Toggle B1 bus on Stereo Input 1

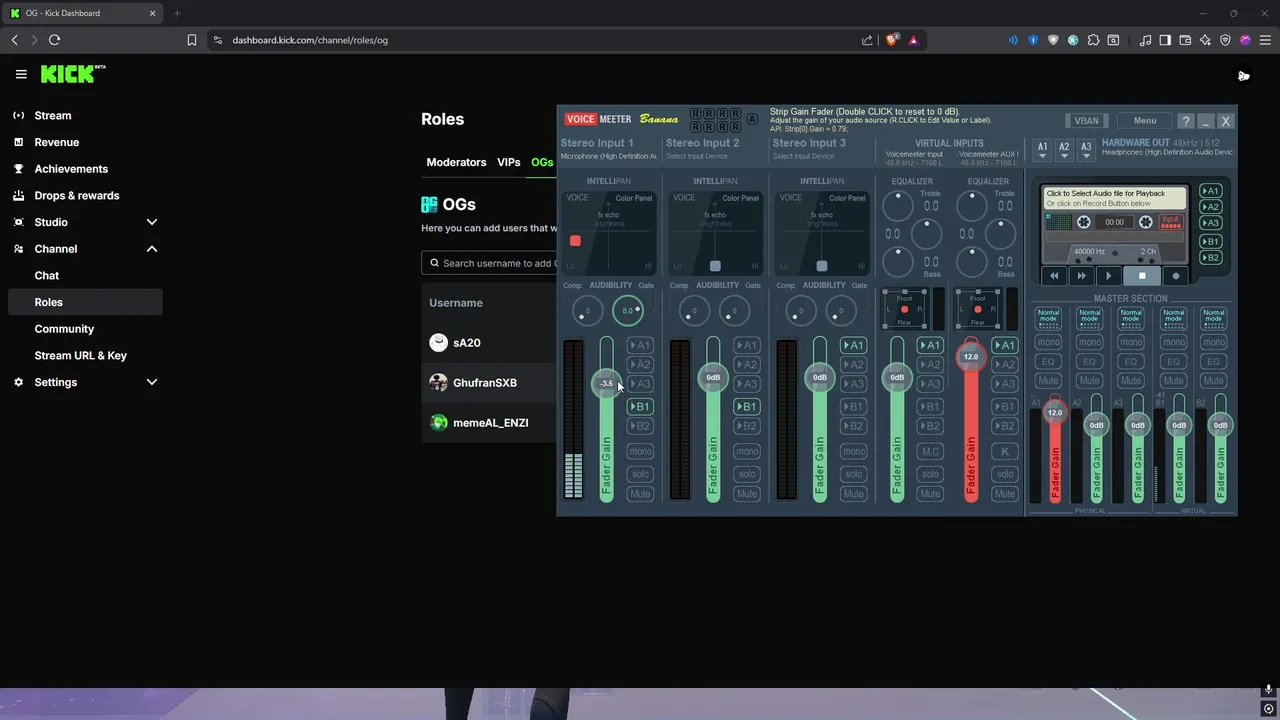[x=640, y=406]
